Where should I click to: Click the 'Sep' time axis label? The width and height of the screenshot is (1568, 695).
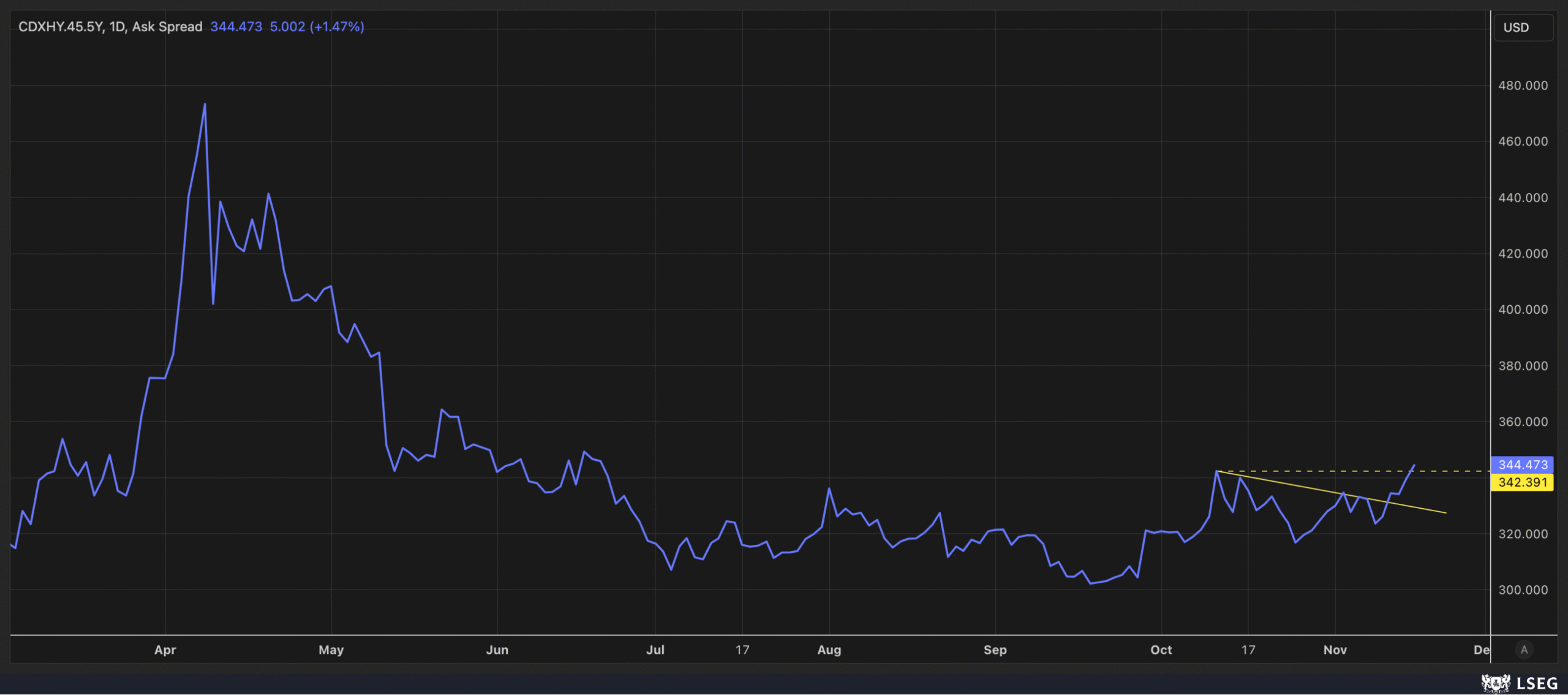[x=995, y=650]
